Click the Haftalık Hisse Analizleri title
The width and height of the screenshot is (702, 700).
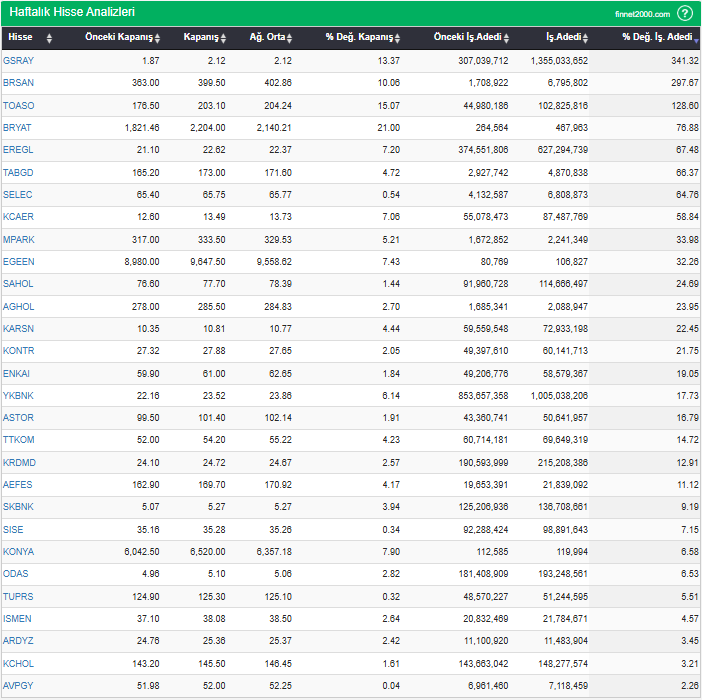(72, 12)
